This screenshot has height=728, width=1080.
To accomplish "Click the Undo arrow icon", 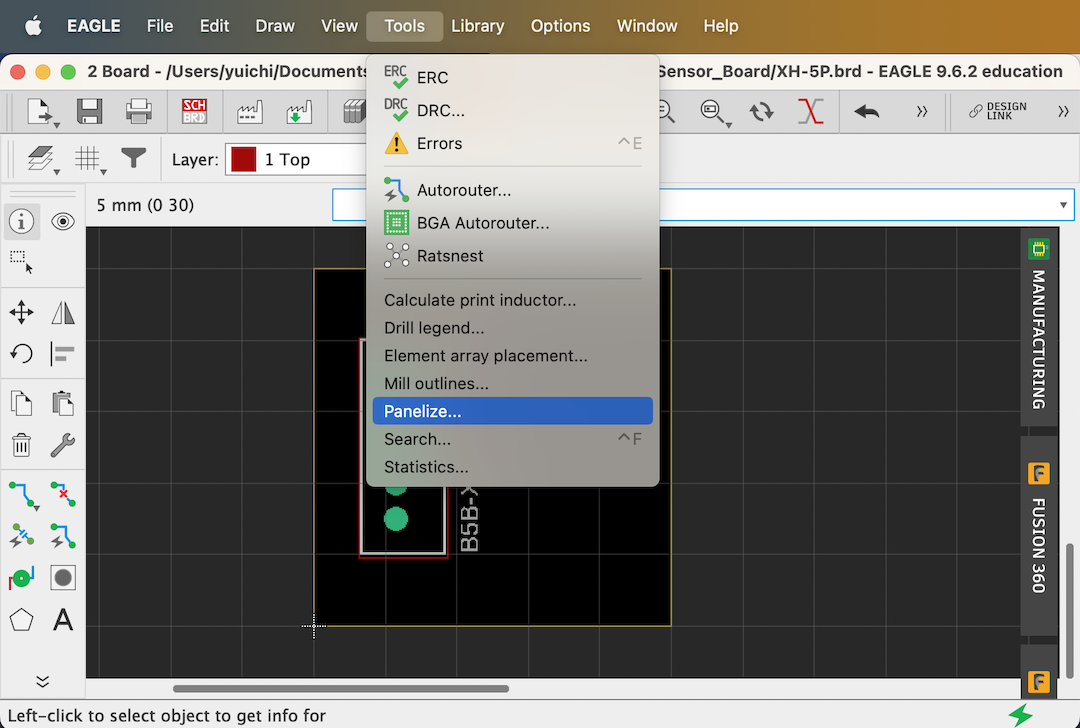I will click(x=866, y=112).
